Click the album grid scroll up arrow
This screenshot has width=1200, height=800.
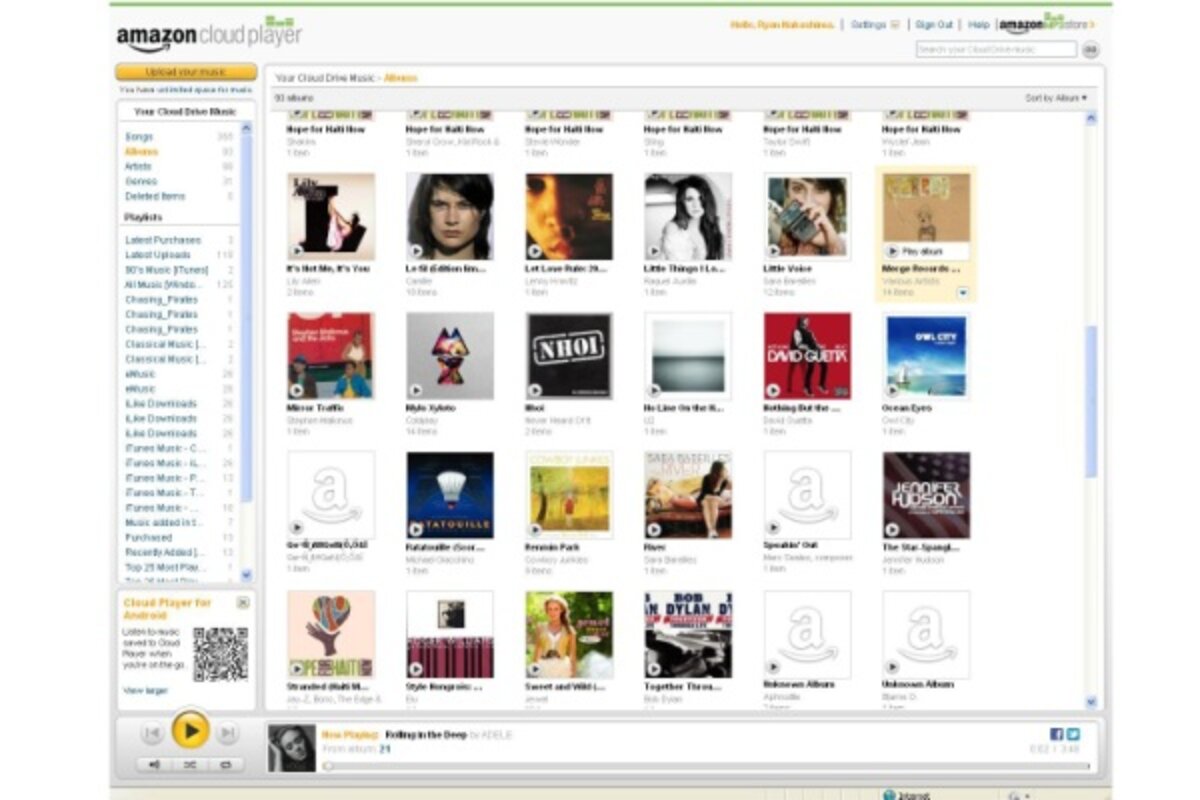point(1091,118)
